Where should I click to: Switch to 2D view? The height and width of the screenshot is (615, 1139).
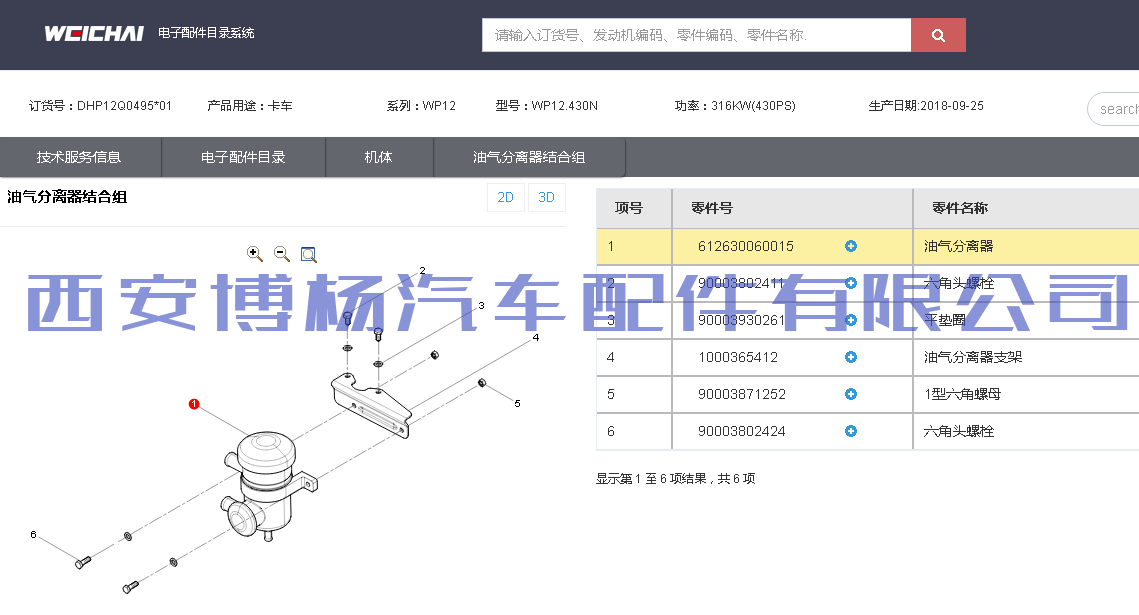tap(506, 198)
